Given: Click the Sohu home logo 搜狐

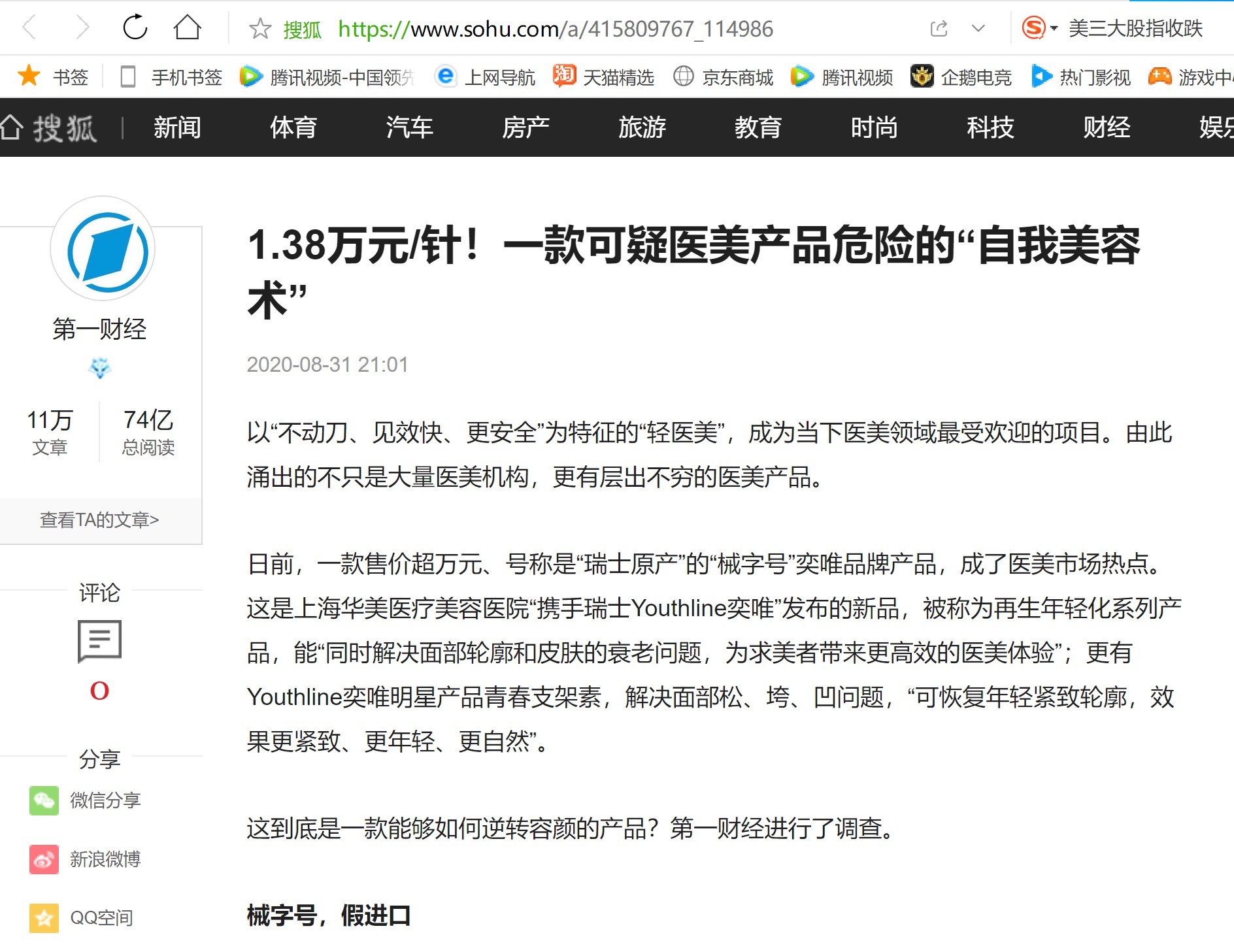Looking at the screenshot, I should tap(49, 127).
